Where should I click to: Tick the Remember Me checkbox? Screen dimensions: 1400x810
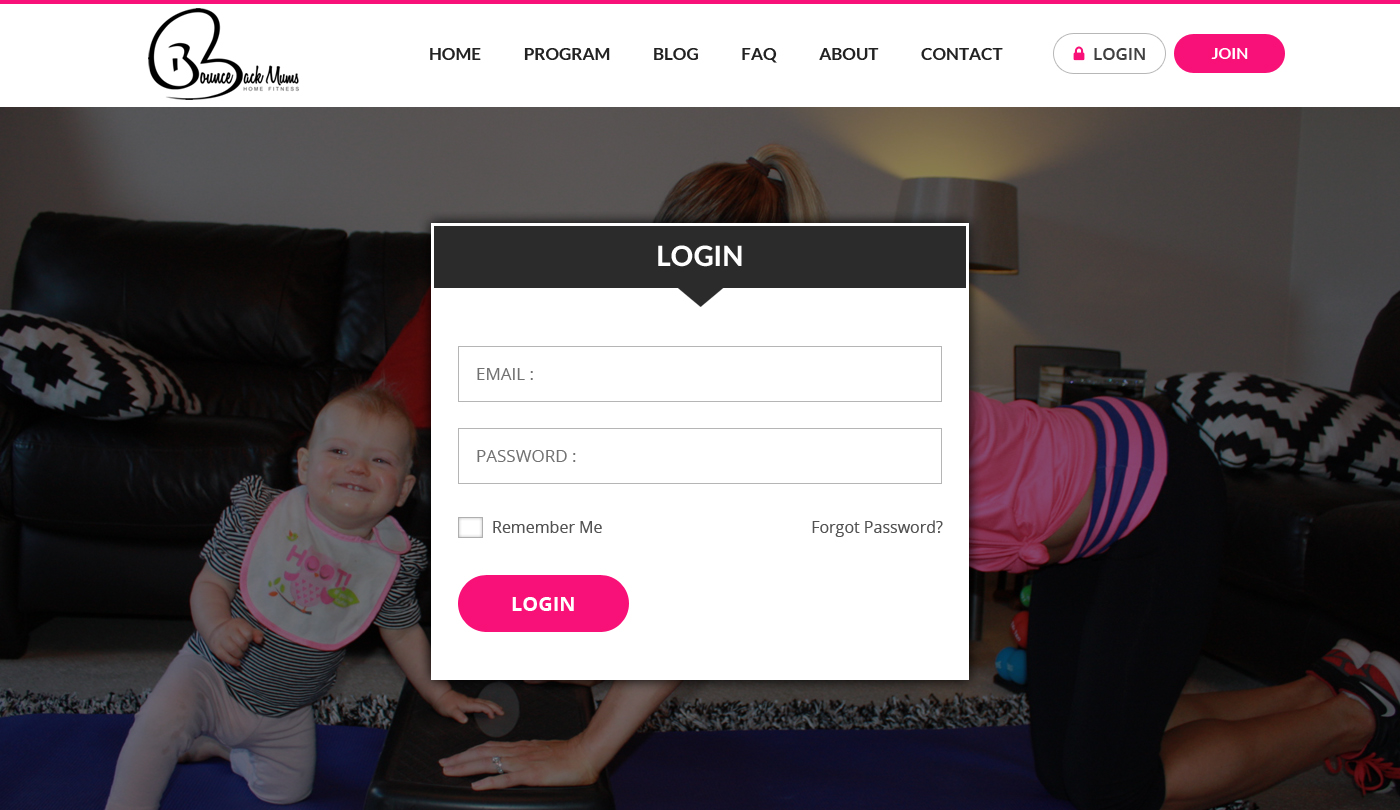click(x=470, y=527)
